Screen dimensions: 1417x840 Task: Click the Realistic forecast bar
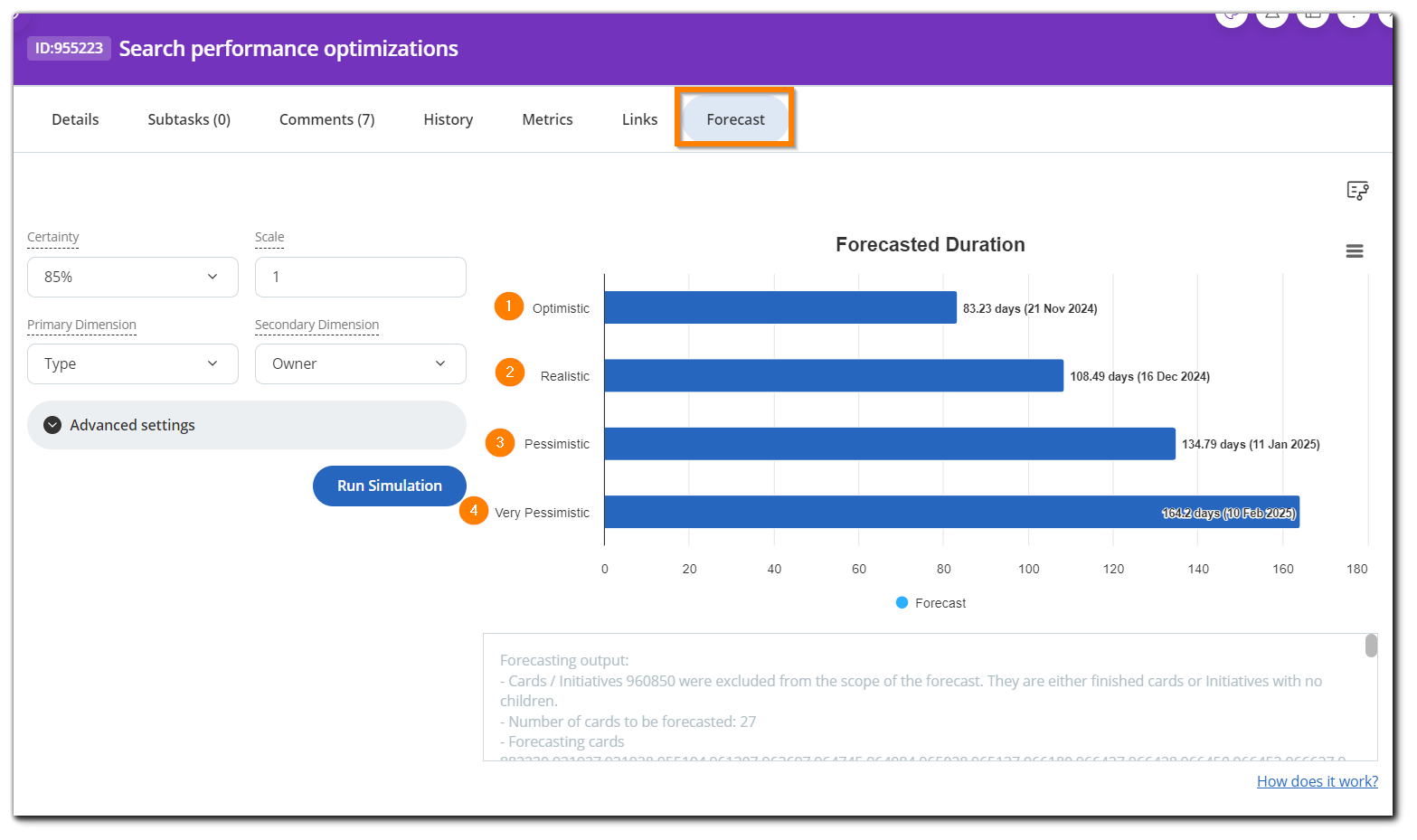click(x=833, y=376)
